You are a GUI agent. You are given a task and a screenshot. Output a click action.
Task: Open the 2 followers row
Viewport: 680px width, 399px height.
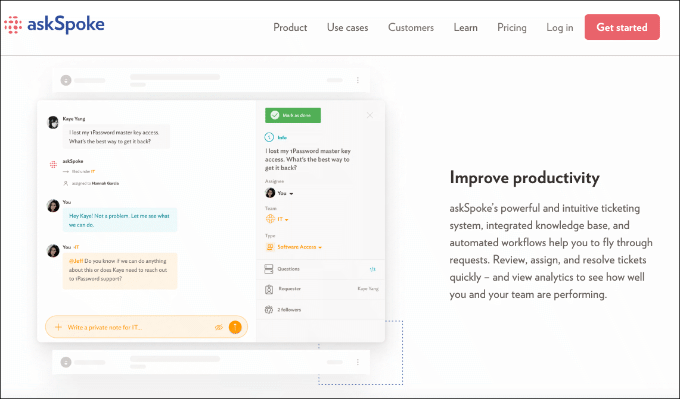click(x=320, y=310)
